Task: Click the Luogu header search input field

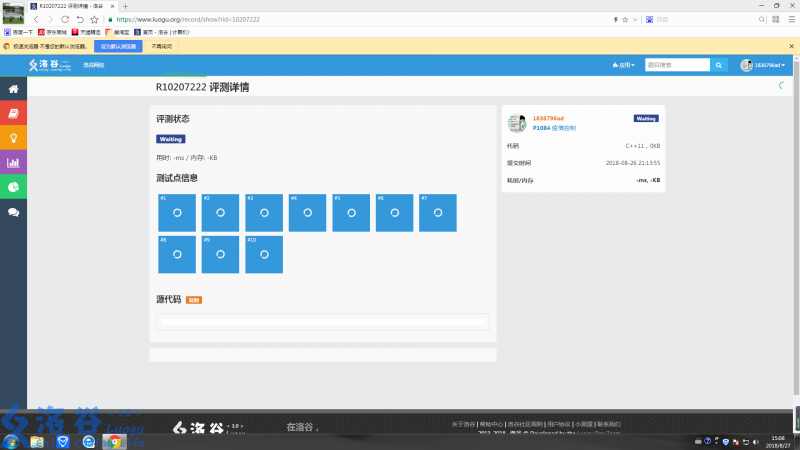Action: pos(677,65)
